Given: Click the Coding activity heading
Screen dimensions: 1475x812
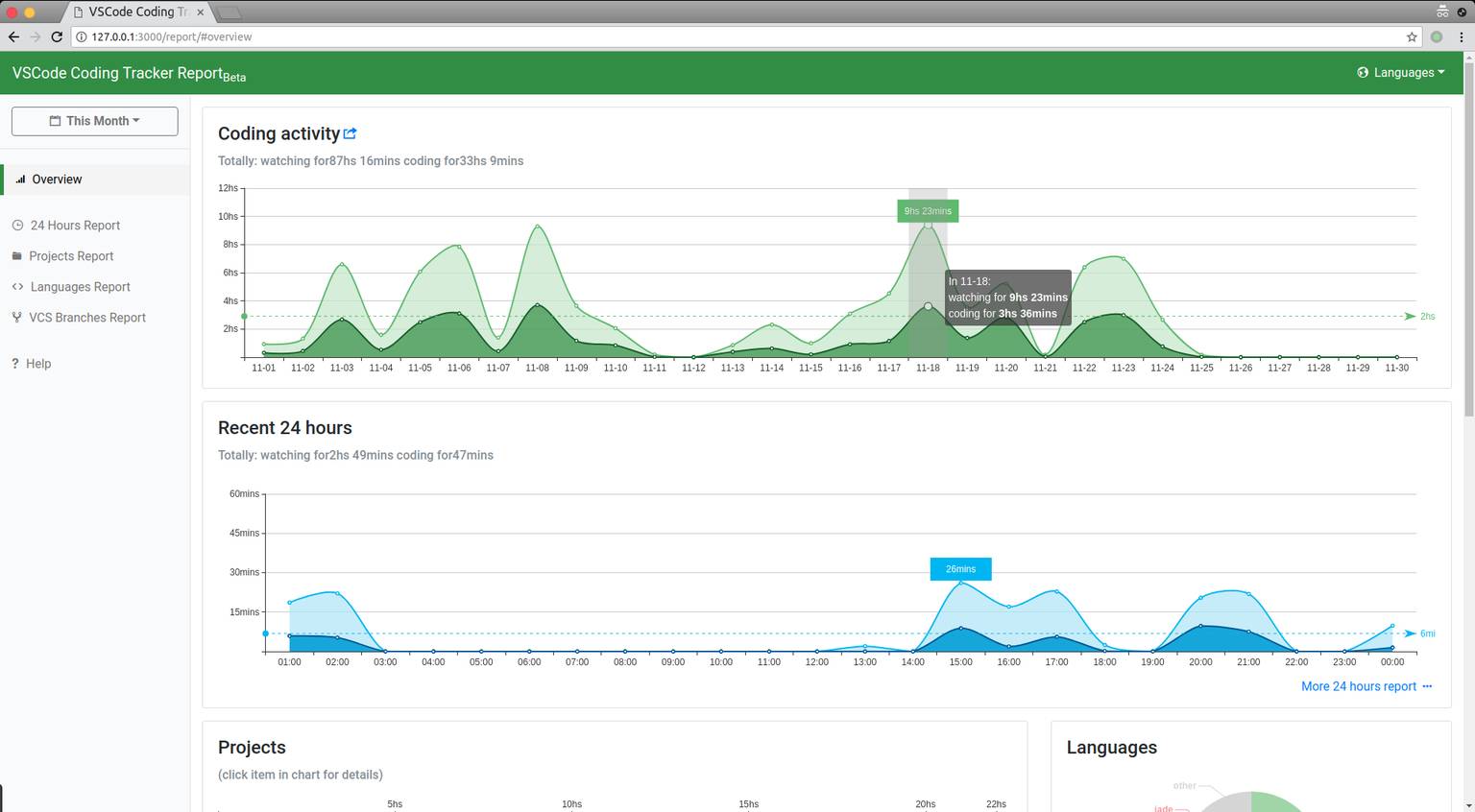Looking at the screenshot, I should (x=278, y=133).
